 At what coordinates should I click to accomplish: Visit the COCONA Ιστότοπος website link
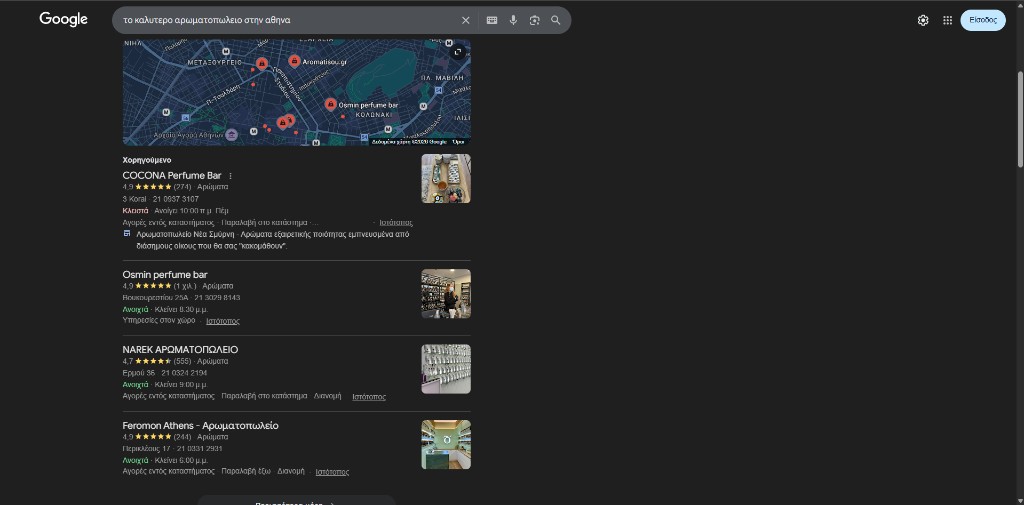point(396,222)
